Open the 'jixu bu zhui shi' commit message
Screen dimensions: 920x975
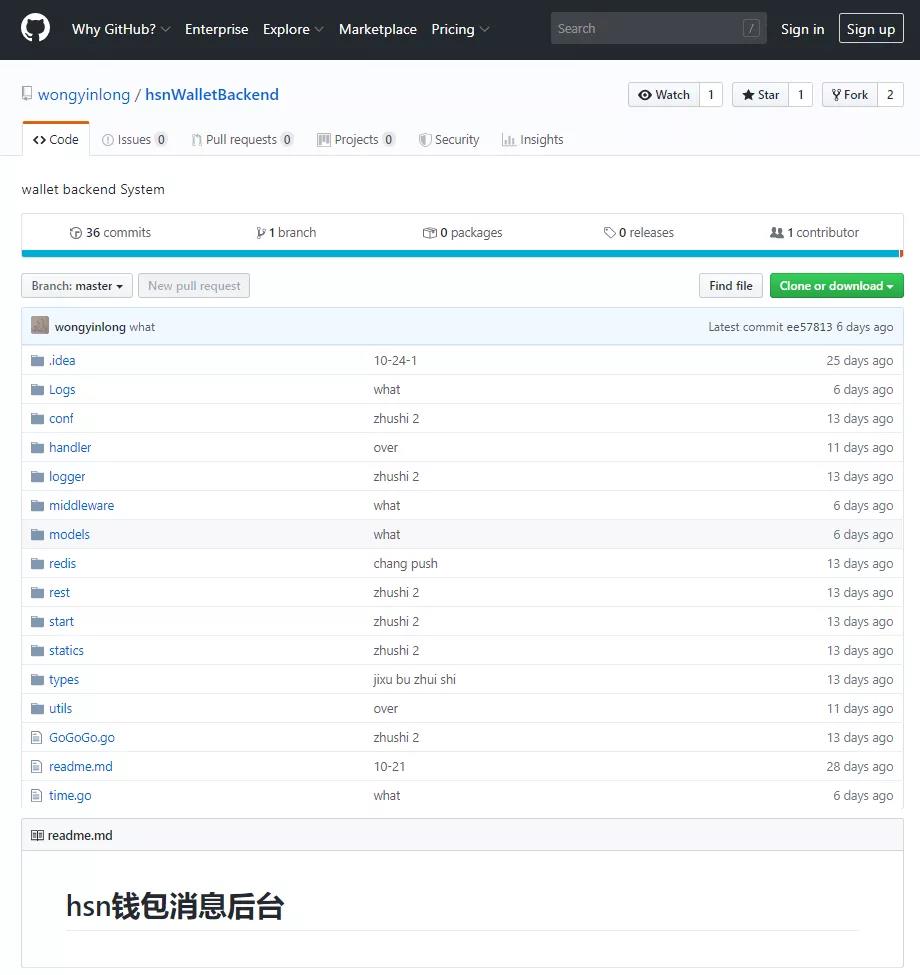(x=415, y=680)
